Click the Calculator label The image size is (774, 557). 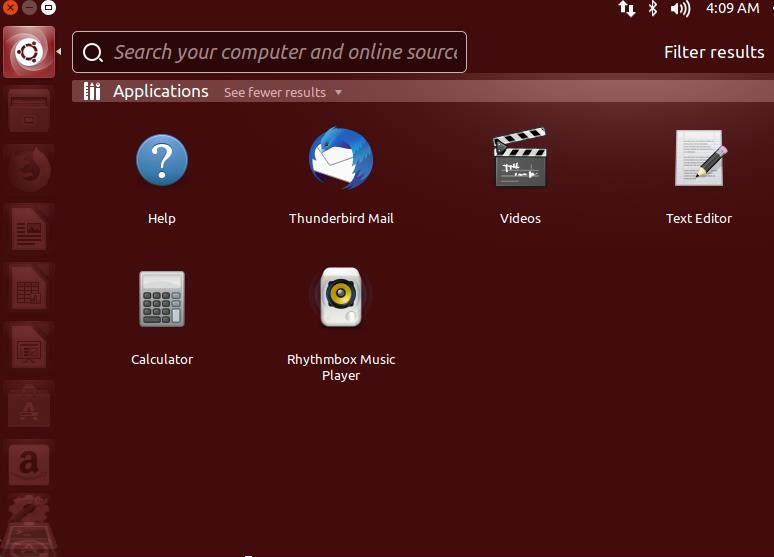pos(162,359)
